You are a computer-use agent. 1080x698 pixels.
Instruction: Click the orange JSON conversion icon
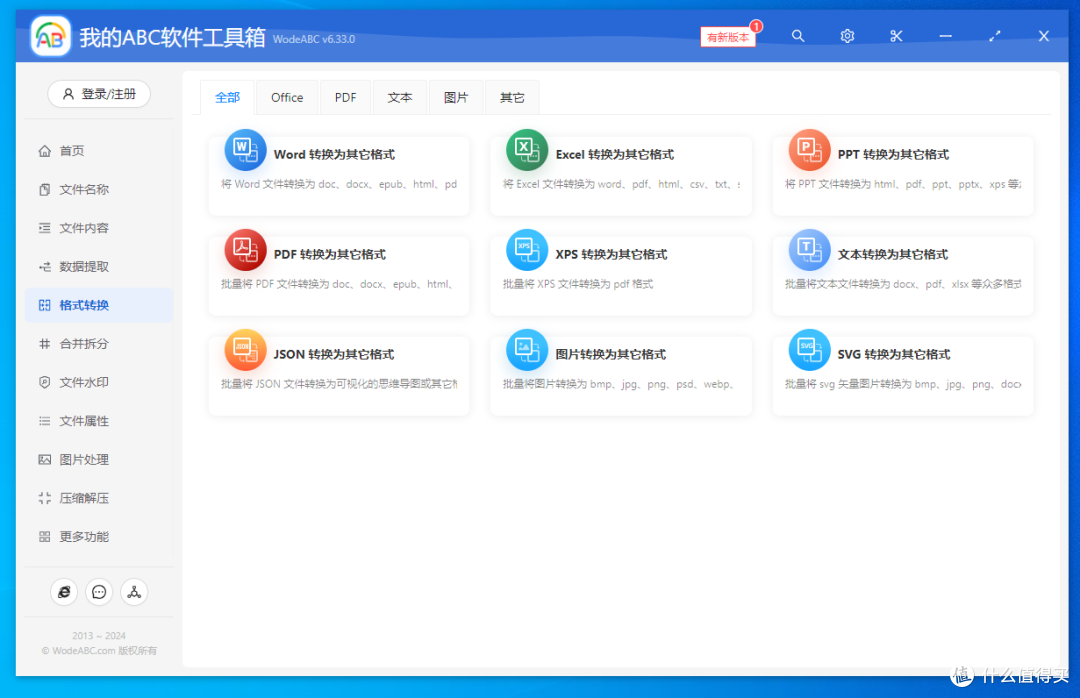[245, 350]
